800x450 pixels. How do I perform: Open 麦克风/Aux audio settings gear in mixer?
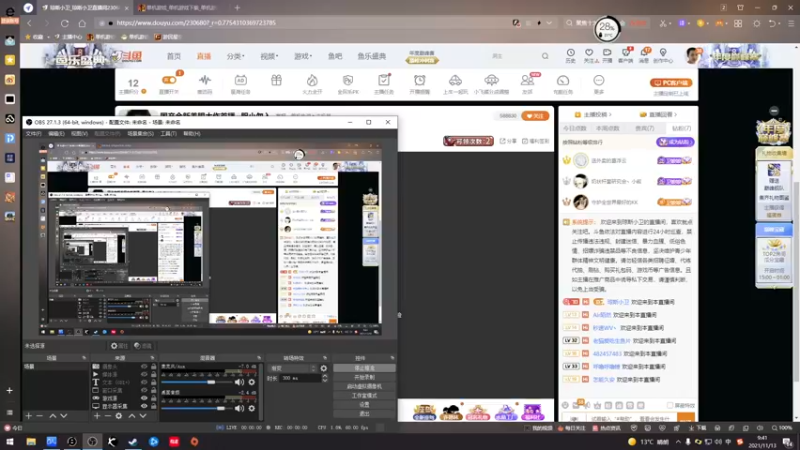[x=252, y=382]
